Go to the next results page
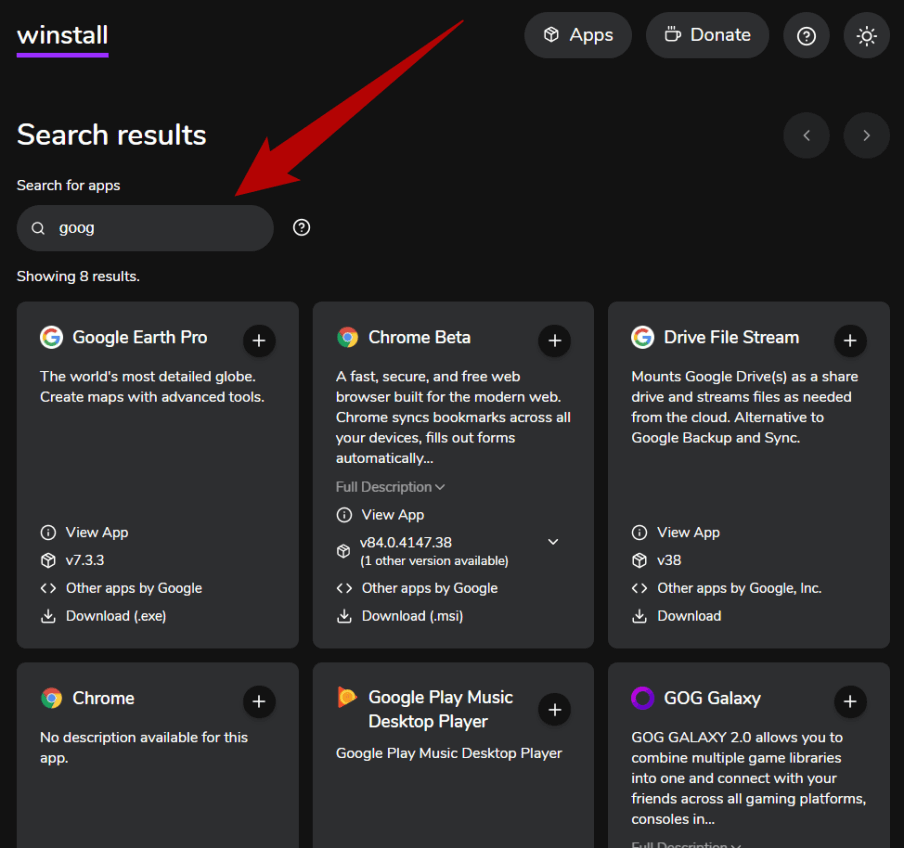Viewport: 904px width, 848px height. [866, 135]
